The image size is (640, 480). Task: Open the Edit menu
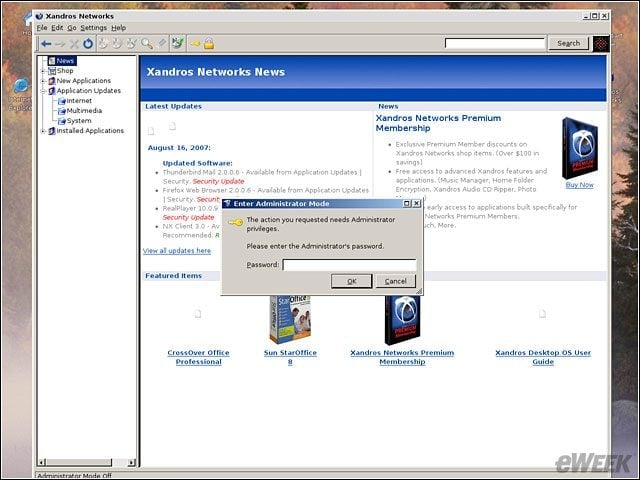click(x=57, y=28)
